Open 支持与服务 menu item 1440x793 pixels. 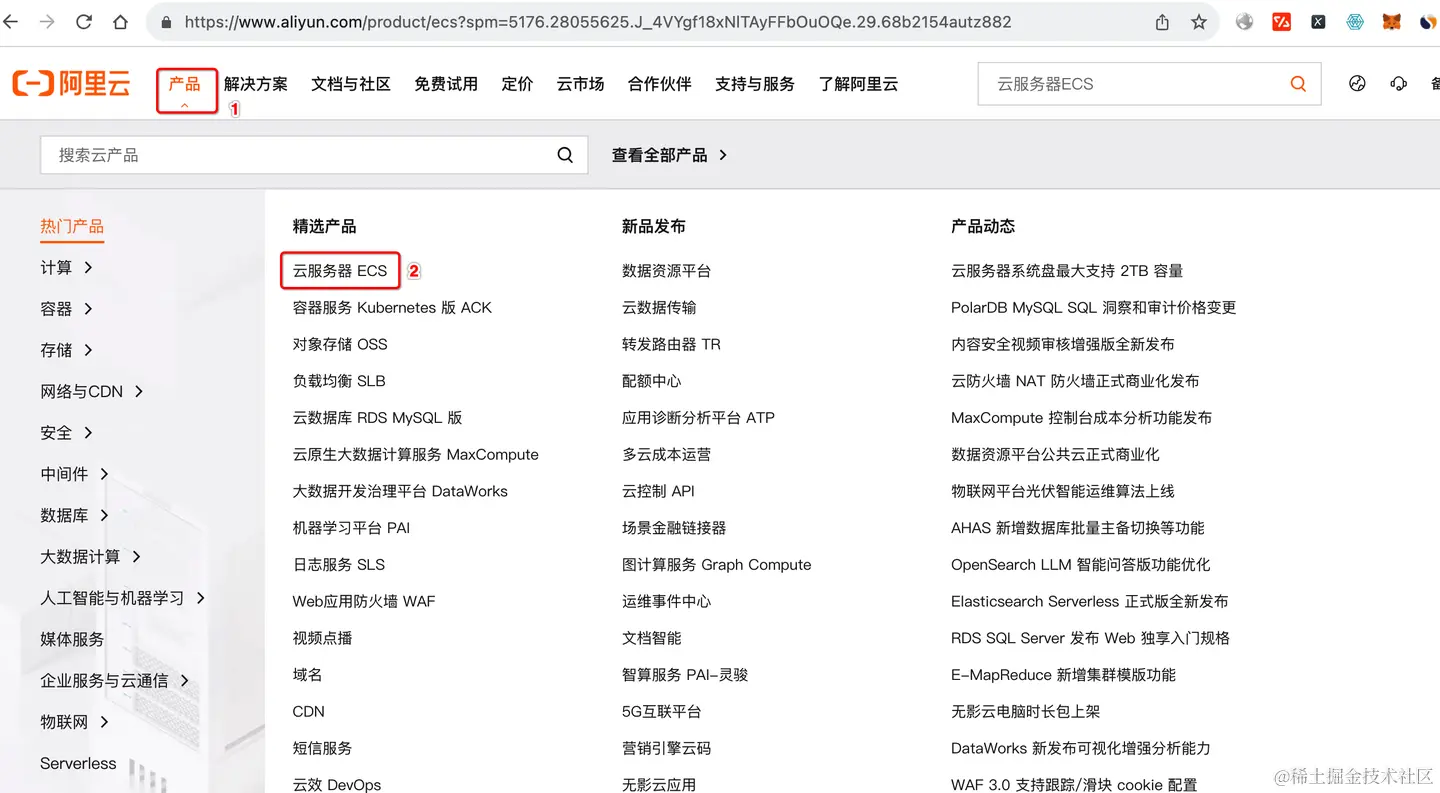(x=755, y=84)
